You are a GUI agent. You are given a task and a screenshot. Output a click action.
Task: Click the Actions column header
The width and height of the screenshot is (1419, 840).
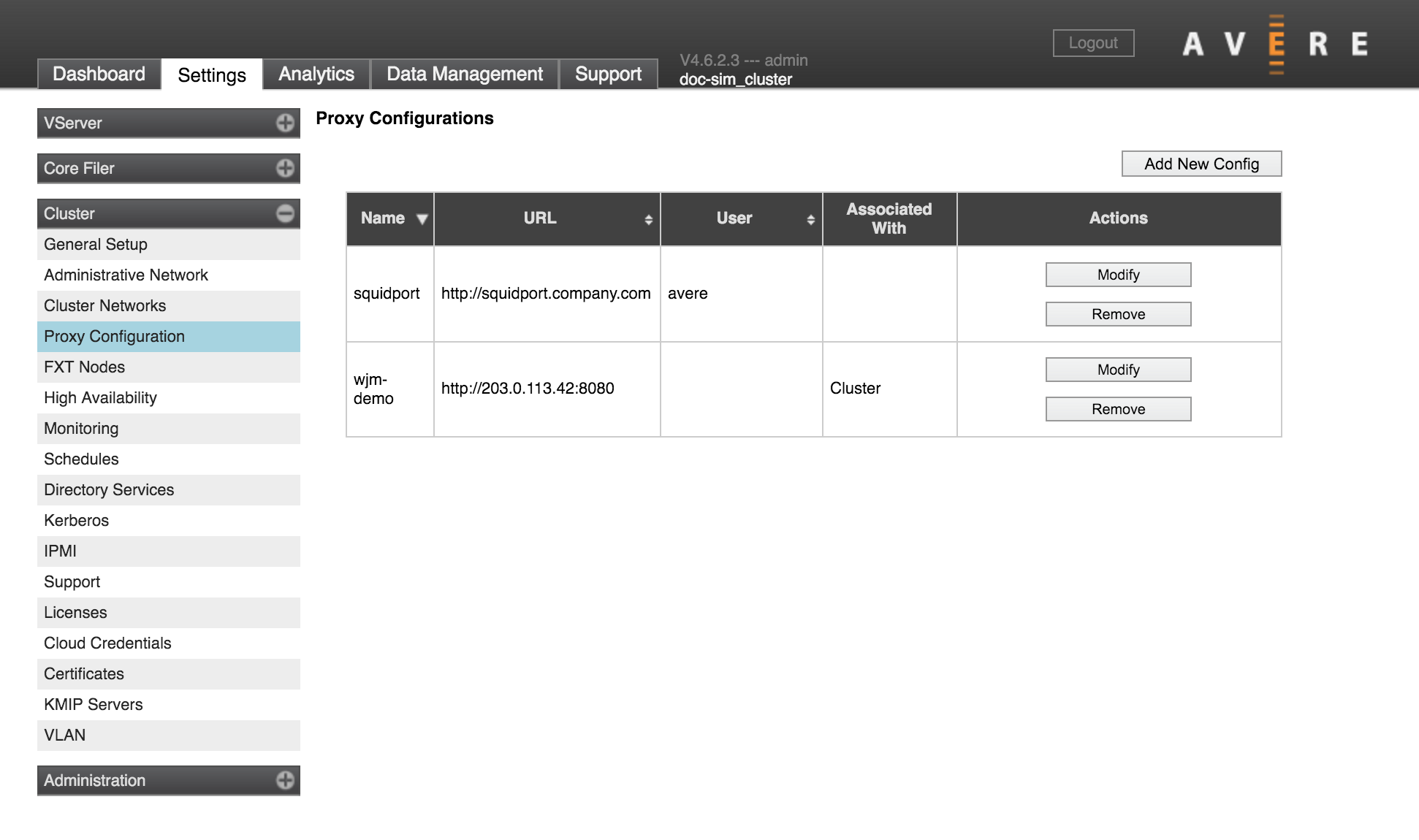coord(1119,219)
